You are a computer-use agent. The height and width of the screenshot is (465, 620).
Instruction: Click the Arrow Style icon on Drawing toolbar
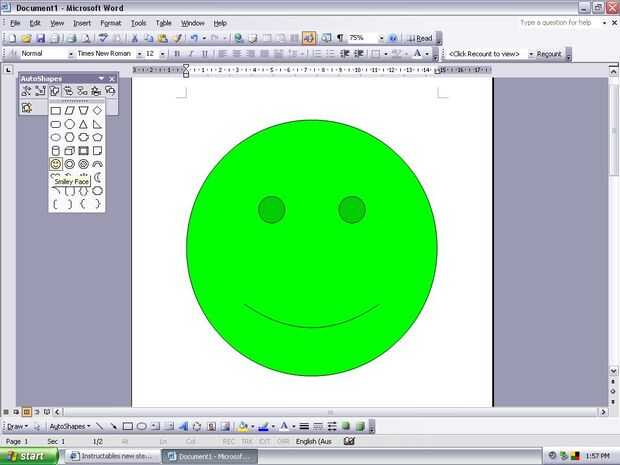coord(332,426)
